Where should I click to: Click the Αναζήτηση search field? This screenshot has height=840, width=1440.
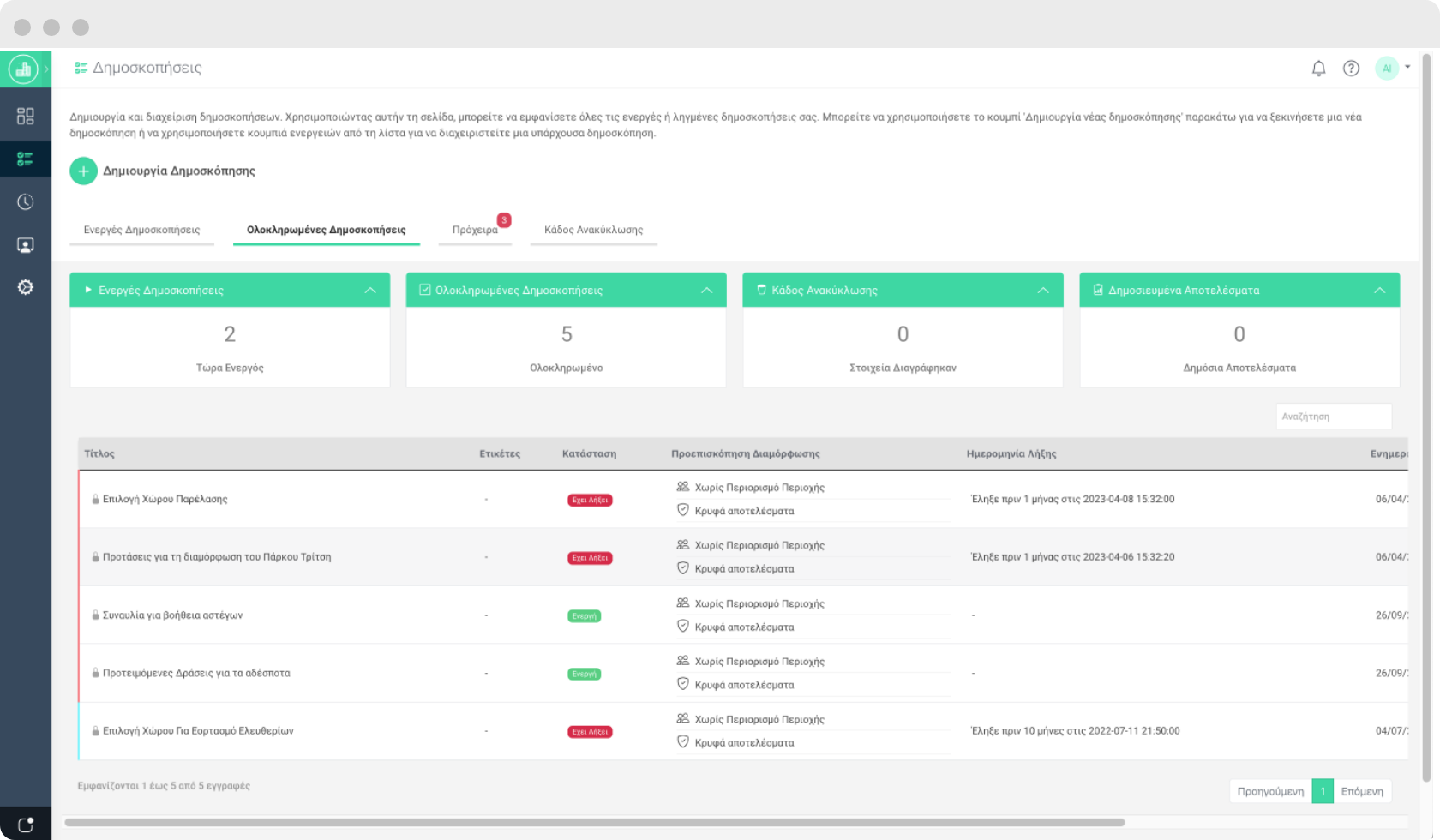pyautogui.click(x=1333, y=417)
